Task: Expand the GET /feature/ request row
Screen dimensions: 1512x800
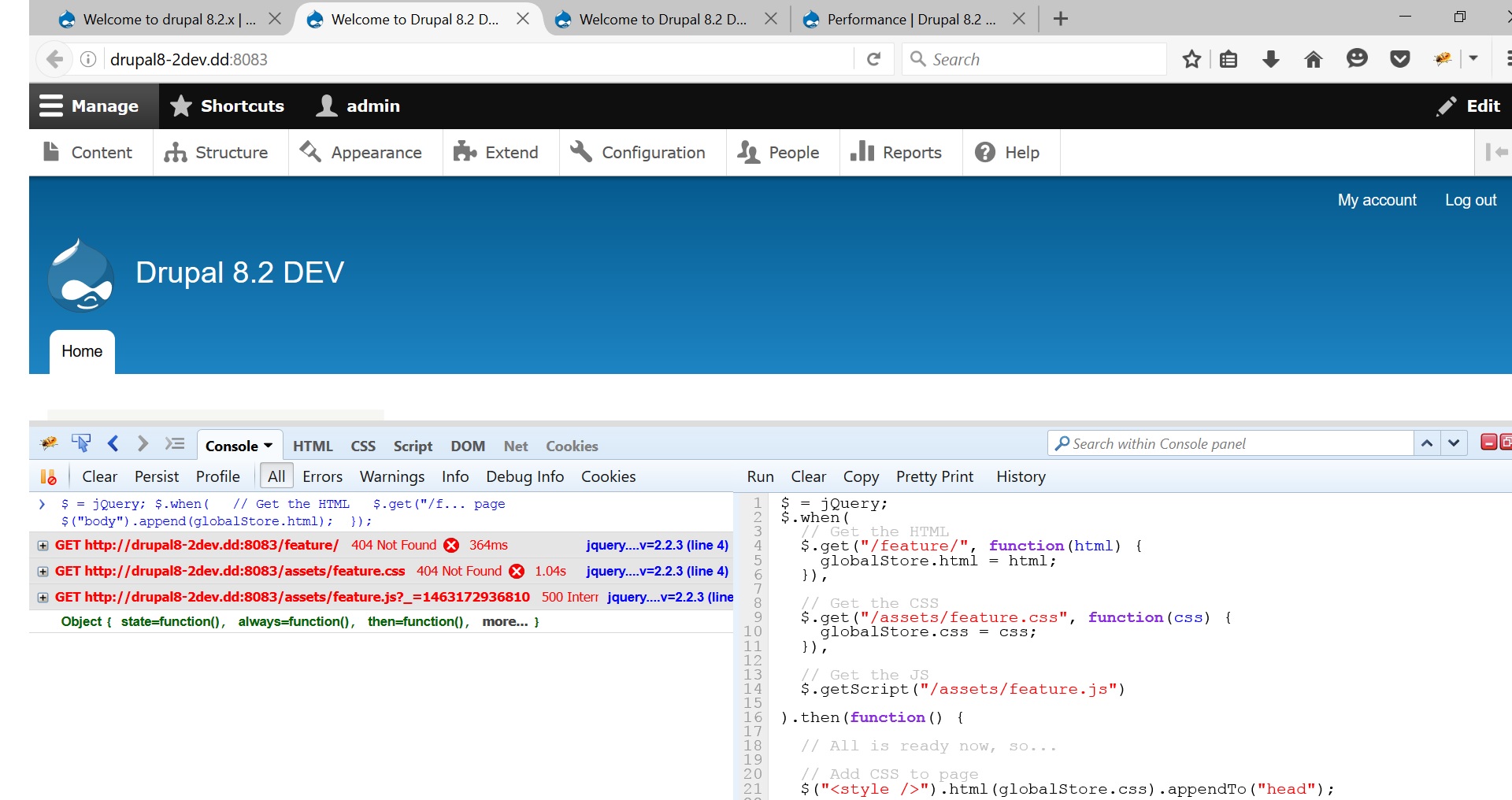Action: [x=43, y=545]
